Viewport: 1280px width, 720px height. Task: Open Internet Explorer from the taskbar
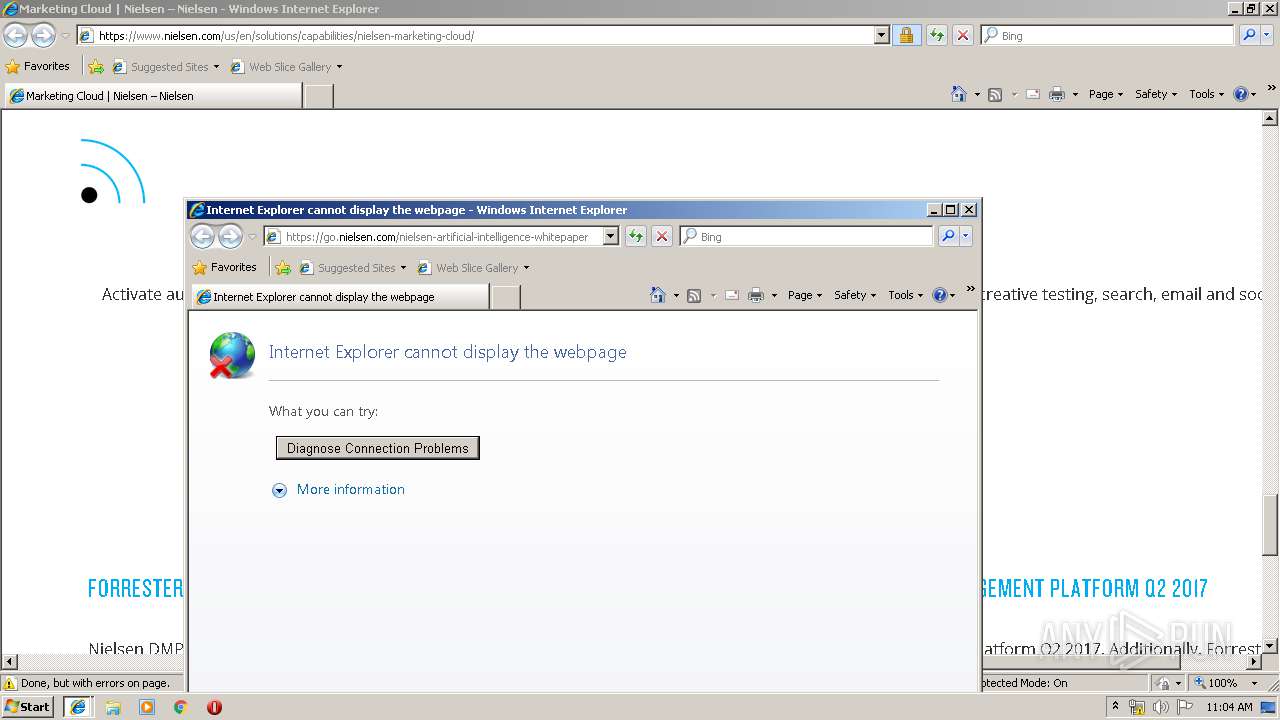pyautogui.click(x=78, y=707)
